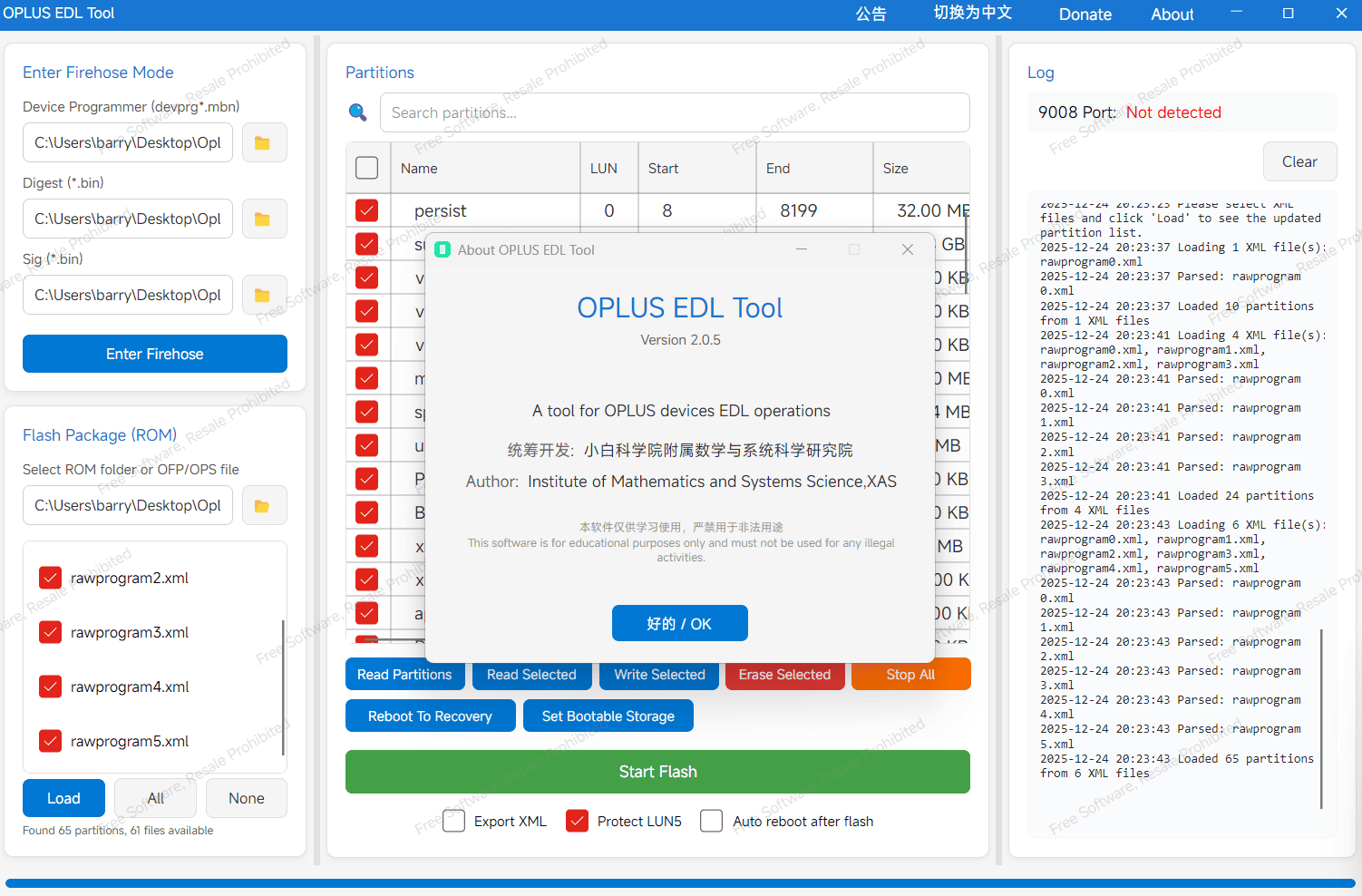
Task: Enable the Export XML checkbox
Action: pos(454,821)
